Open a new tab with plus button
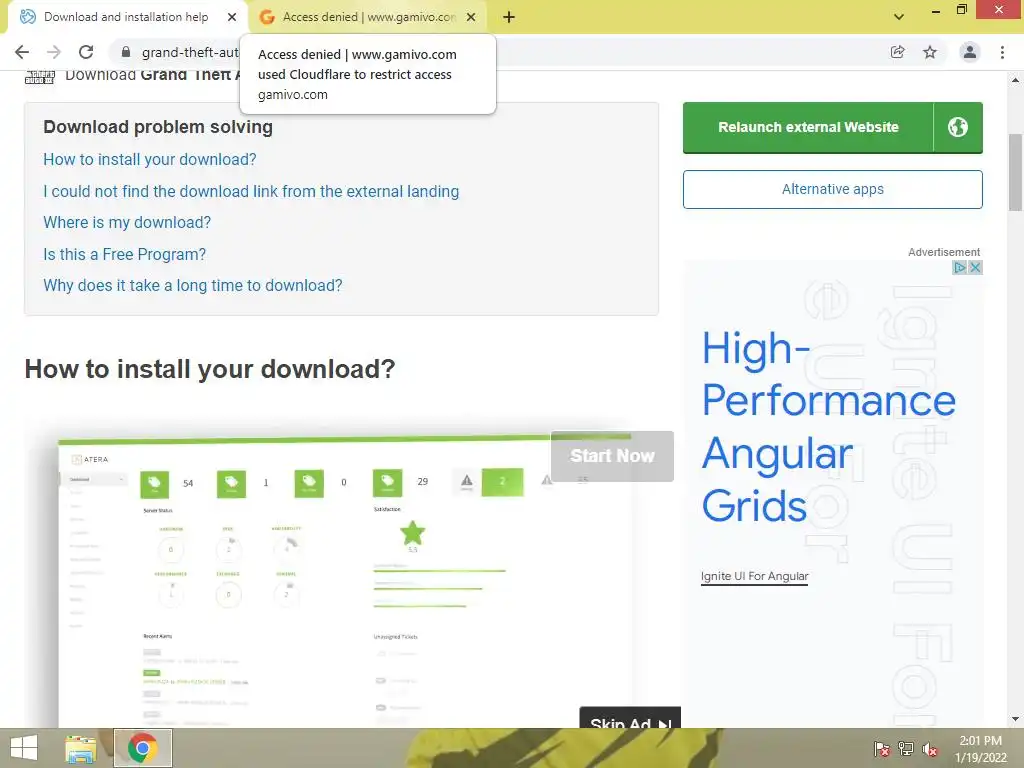The width and height of the screenshot is (1024, 768). click(509, 17)
